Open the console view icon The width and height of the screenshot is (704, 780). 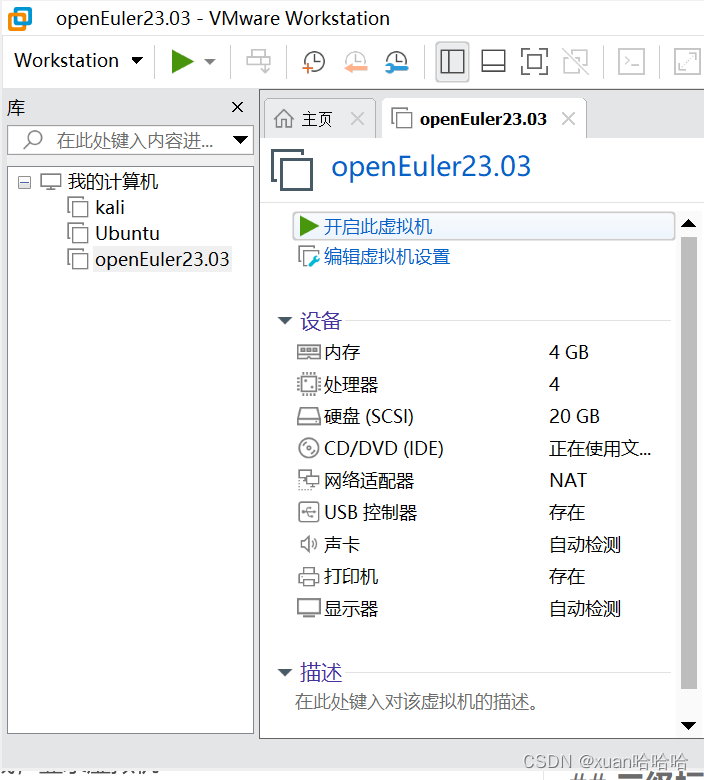coord(631,62)
